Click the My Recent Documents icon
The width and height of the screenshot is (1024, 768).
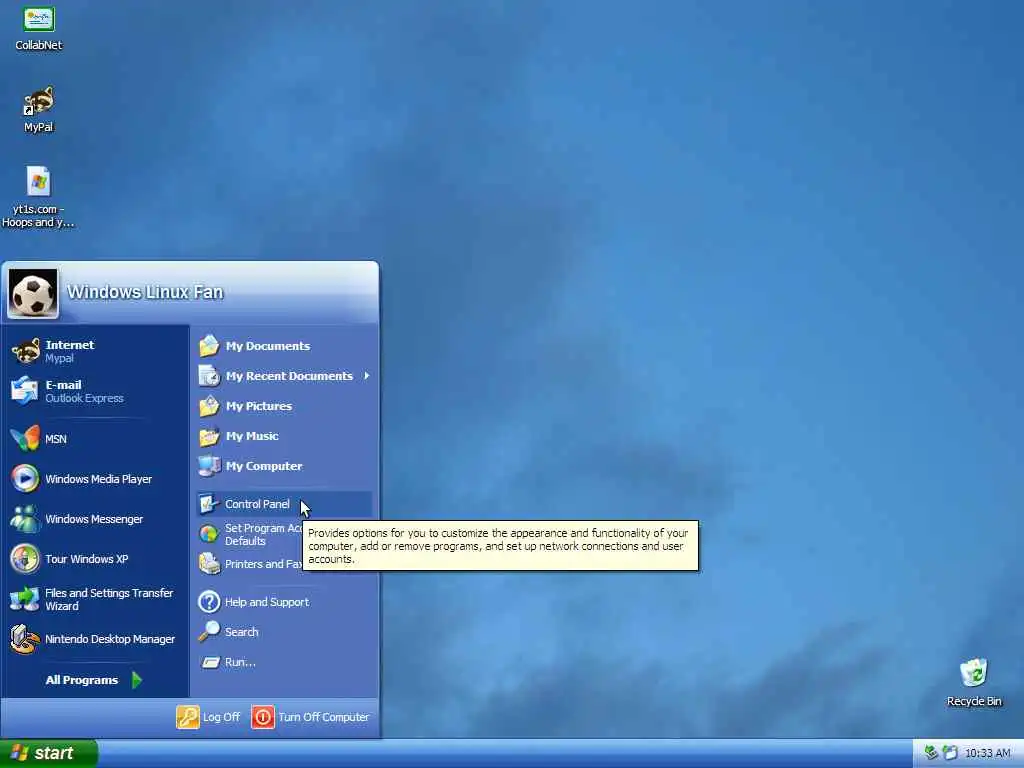pyautogui.click(x=210, y=376)
